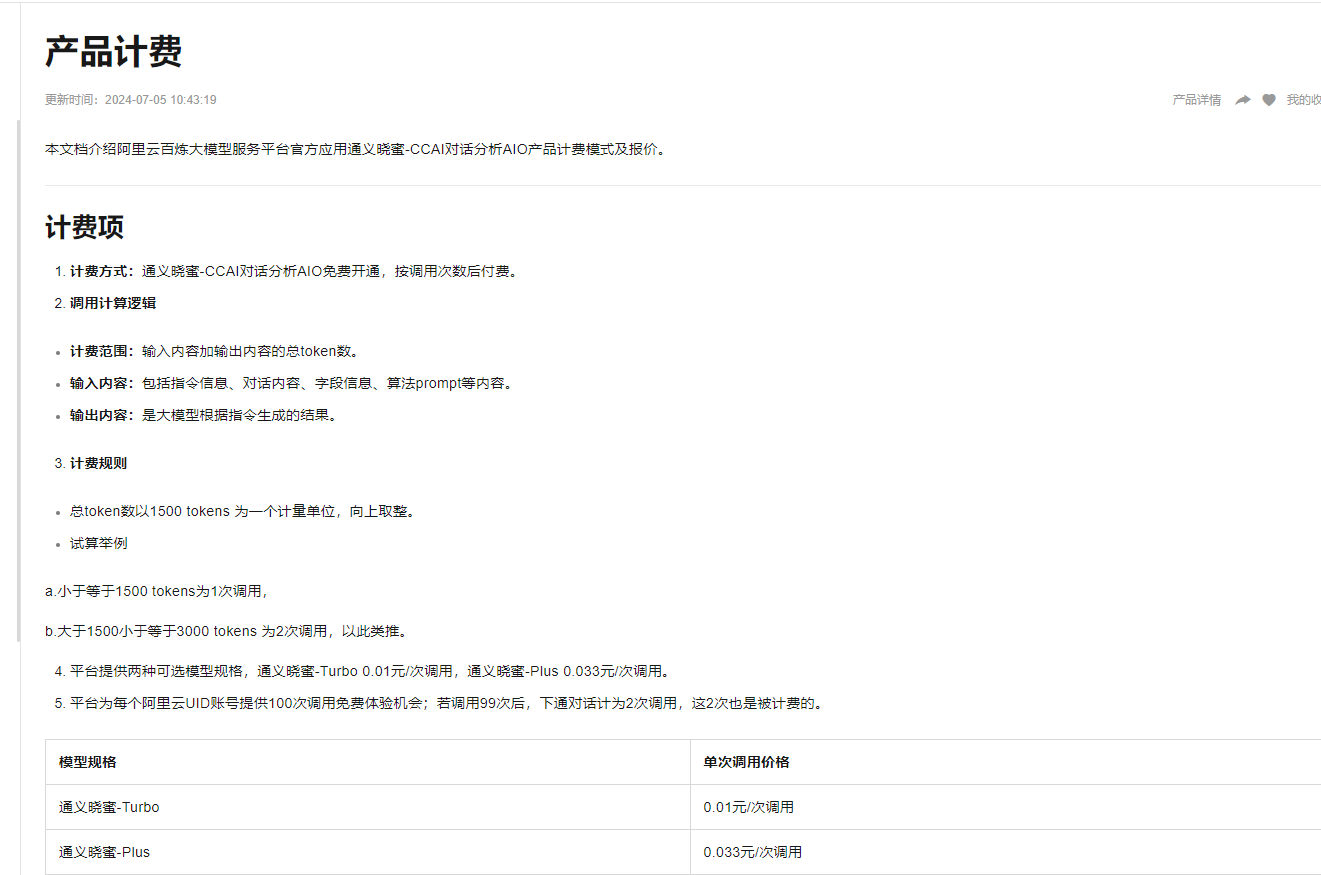This screenshot has width=1321, height=875.
Task: Click the 计费方式 list item
Action: [296, 271]
